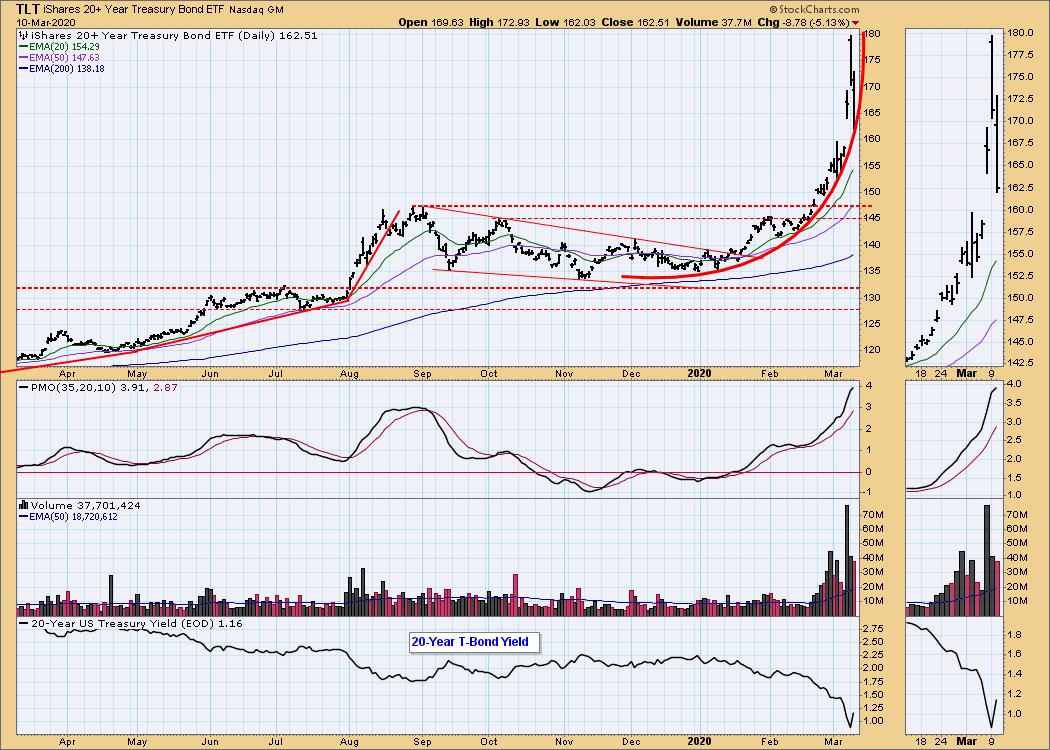Click the 20-Year T-Bond Yield annotation box
The width and height of the screenshot is (1050, 750).
474,642
